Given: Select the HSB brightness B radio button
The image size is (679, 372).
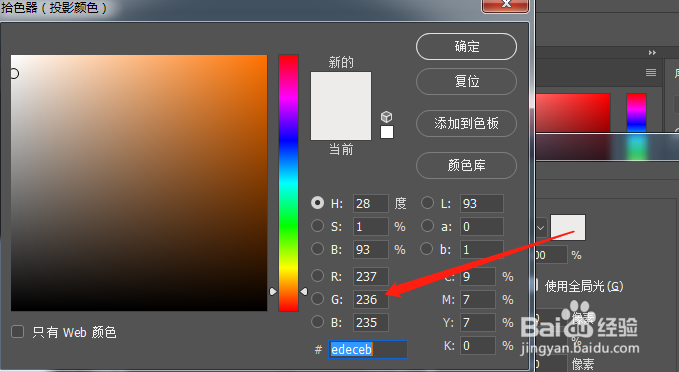Looking at the screenshot, I should (x=317, y=249).
